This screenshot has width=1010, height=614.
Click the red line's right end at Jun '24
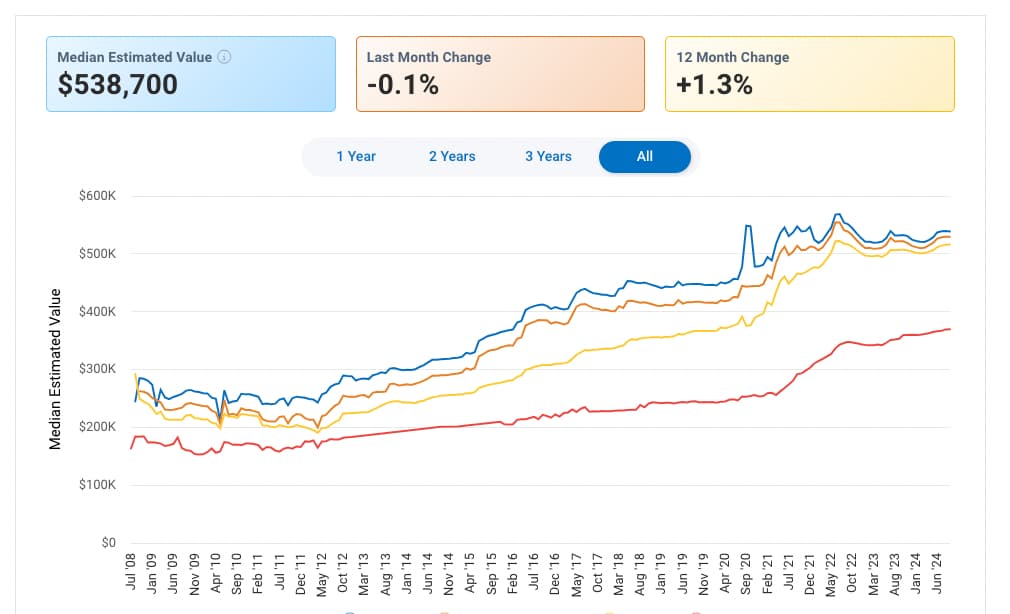point(948,329)
